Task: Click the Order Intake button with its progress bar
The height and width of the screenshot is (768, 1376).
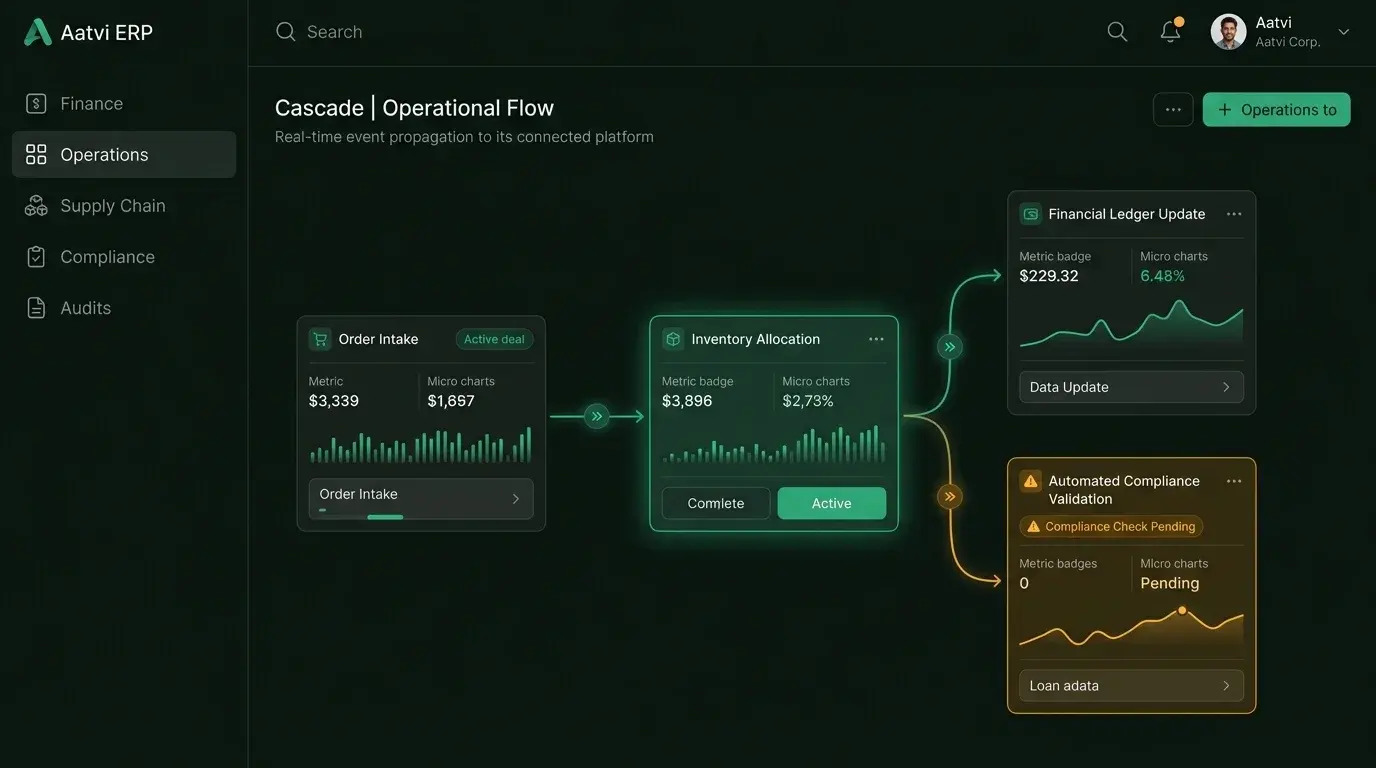Action: click(x=421, y=499)
